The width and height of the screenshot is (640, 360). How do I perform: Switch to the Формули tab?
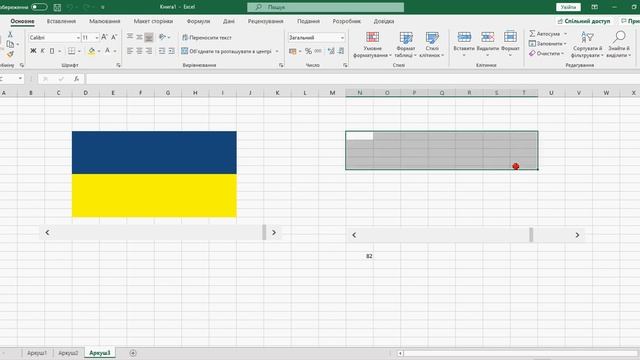(198, 21)
